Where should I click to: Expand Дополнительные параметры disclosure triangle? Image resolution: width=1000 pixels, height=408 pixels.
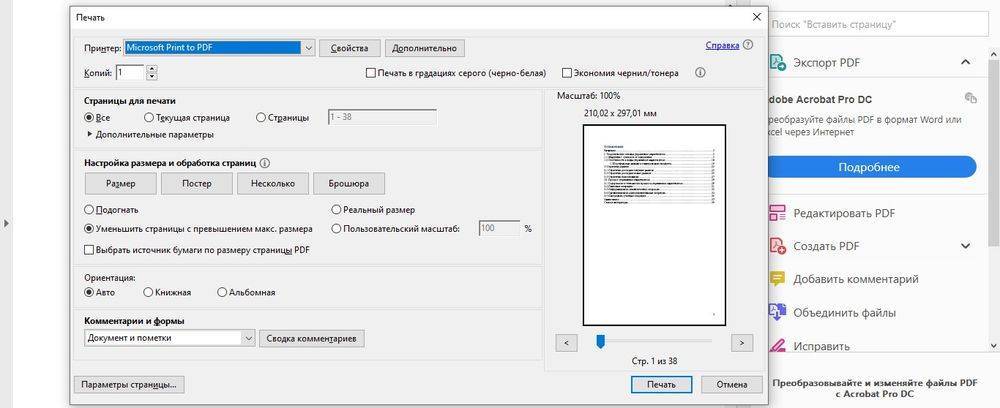pyautogui.click(x=89, y=135)
